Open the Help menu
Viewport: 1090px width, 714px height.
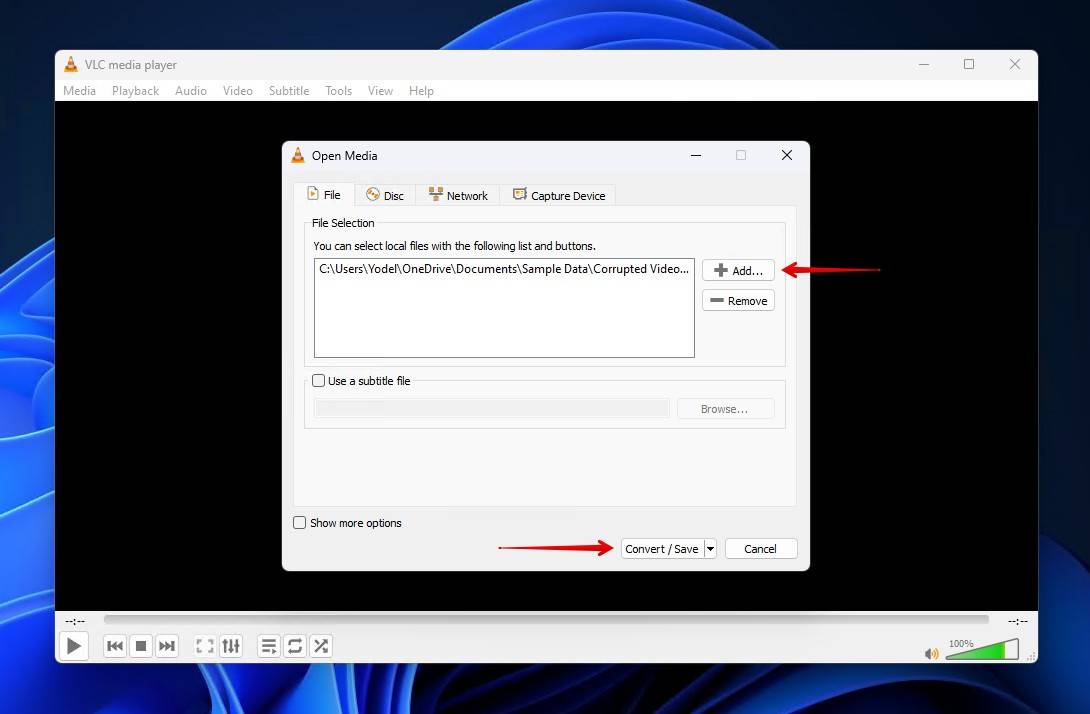coord(421,90)
